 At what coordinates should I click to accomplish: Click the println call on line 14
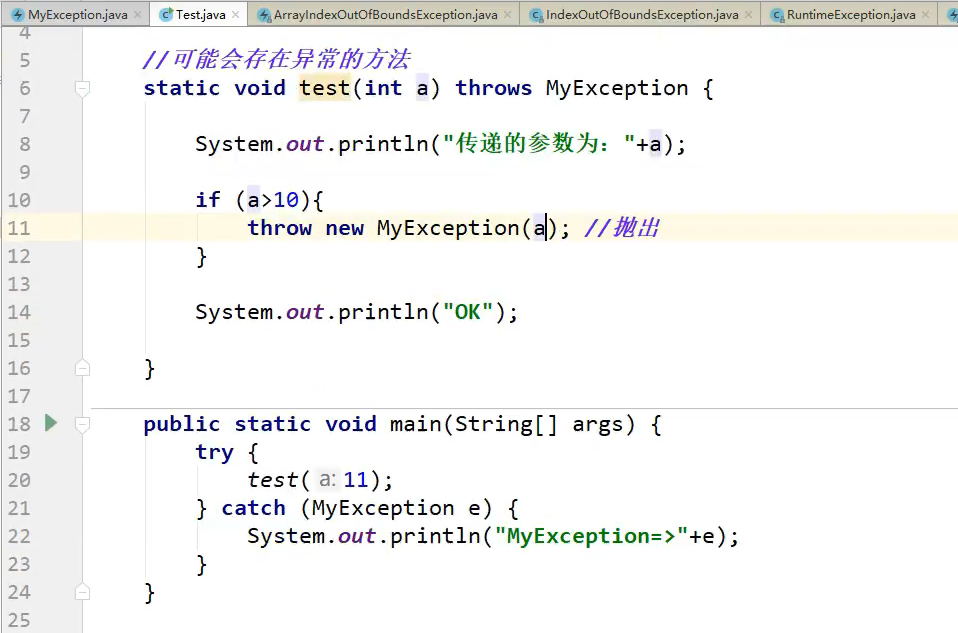[x=383, y=312]
